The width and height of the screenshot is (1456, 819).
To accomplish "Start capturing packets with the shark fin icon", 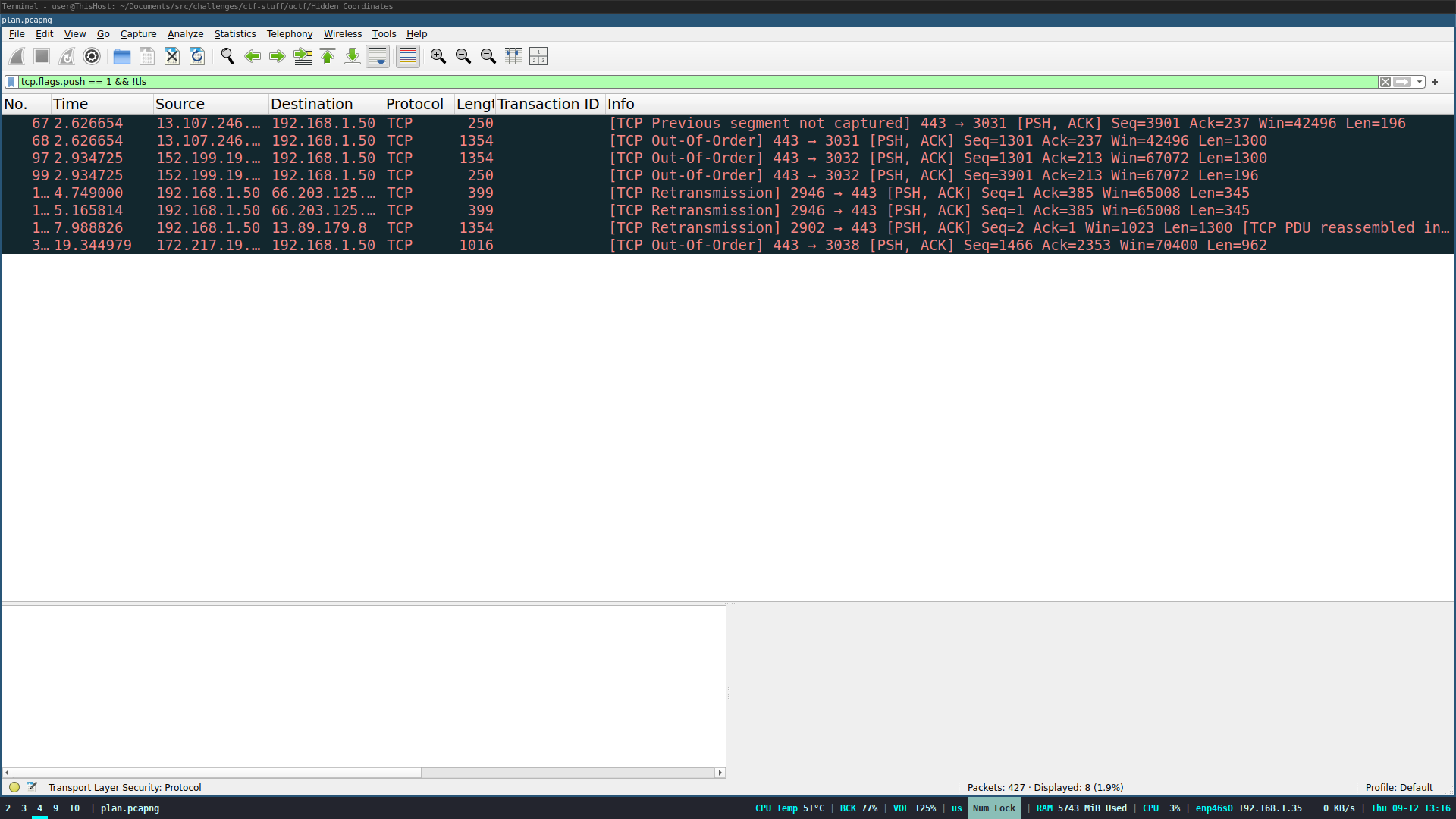I will (x=17, y=56).
